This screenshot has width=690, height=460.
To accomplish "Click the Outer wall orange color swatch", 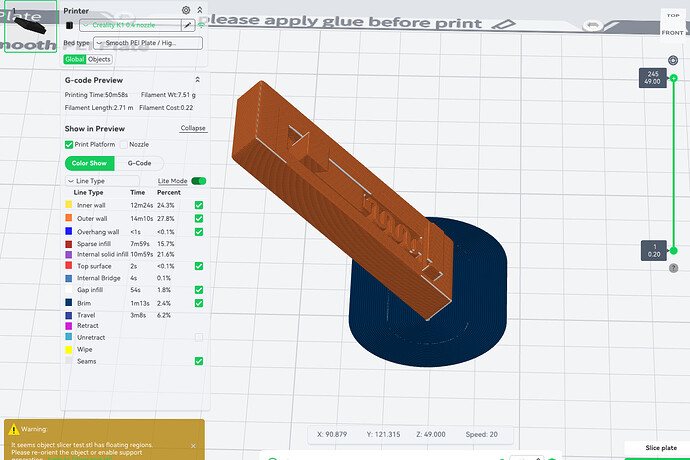I will 67,217.
